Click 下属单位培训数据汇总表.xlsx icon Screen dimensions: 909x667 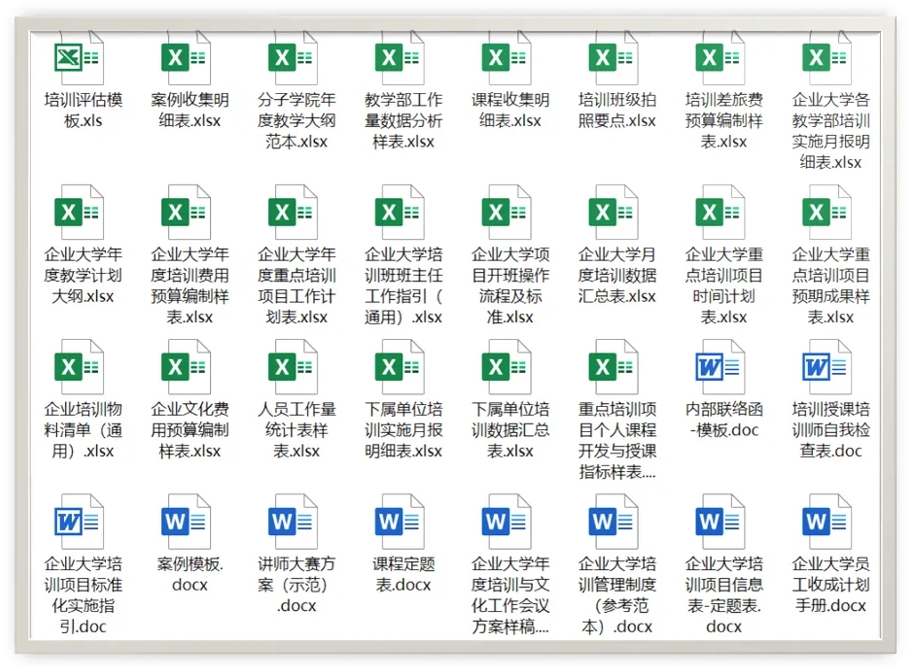(506, 367)
